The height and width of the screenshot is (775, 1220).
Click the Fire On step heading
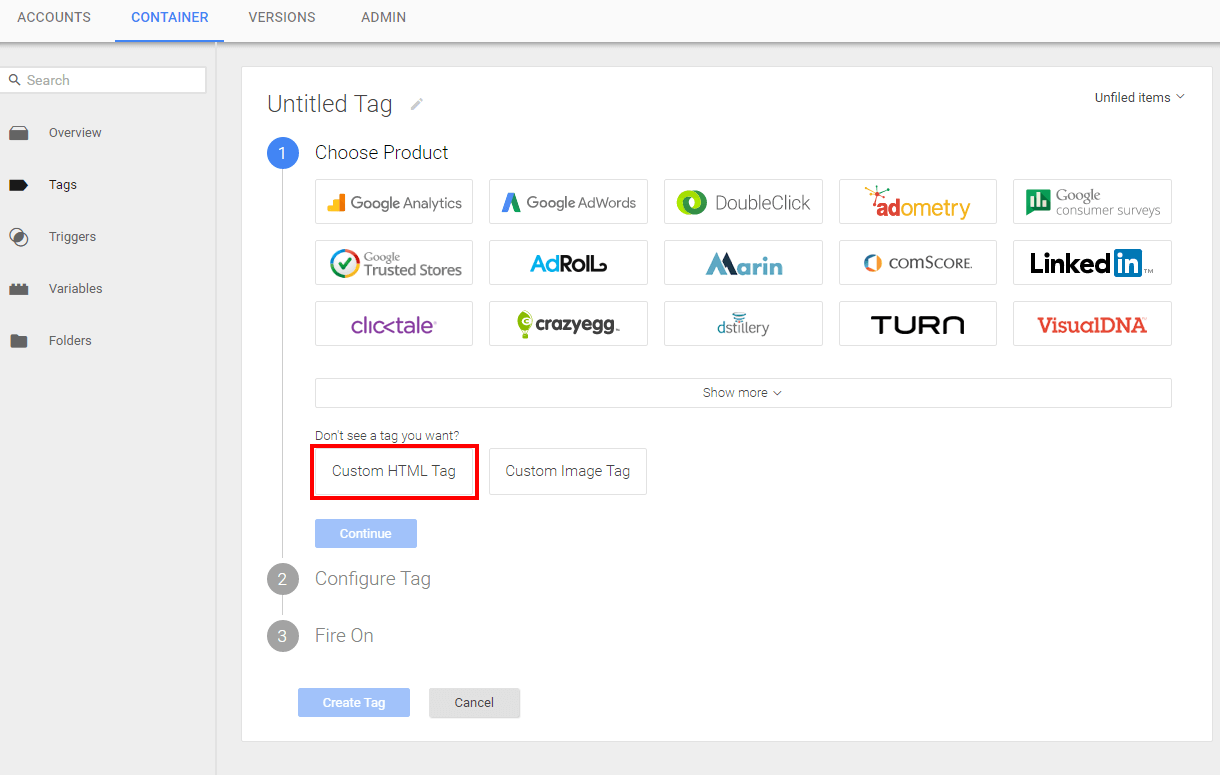click(344, 636)
